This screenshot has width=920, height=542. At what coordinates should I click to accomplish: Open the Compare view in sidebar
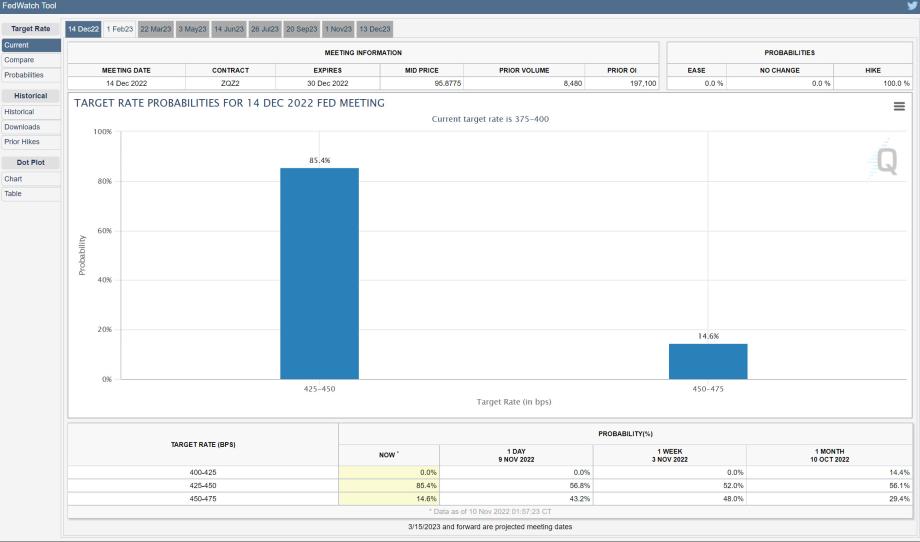point(19,60)
